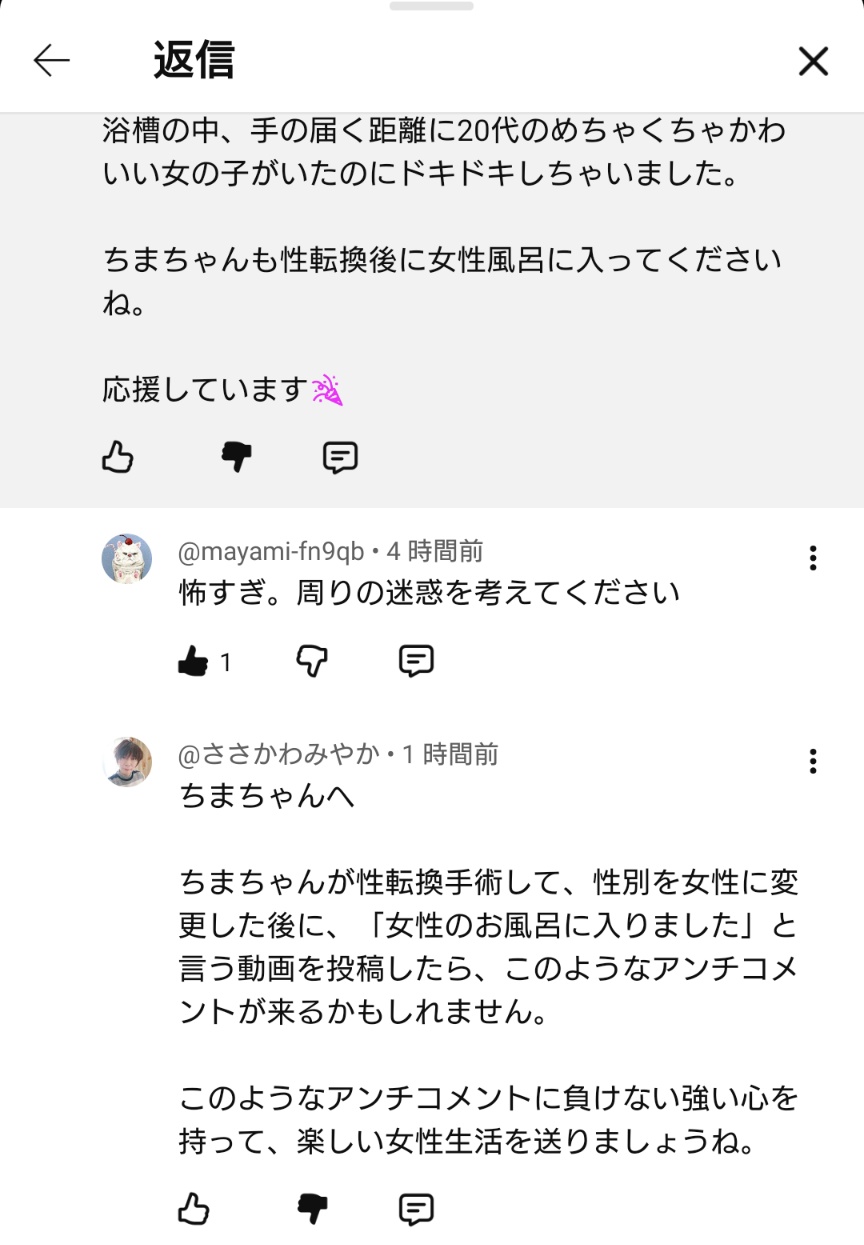
Task: Open @mayami-fn9qb profile avatar
Action: [127, 558]
